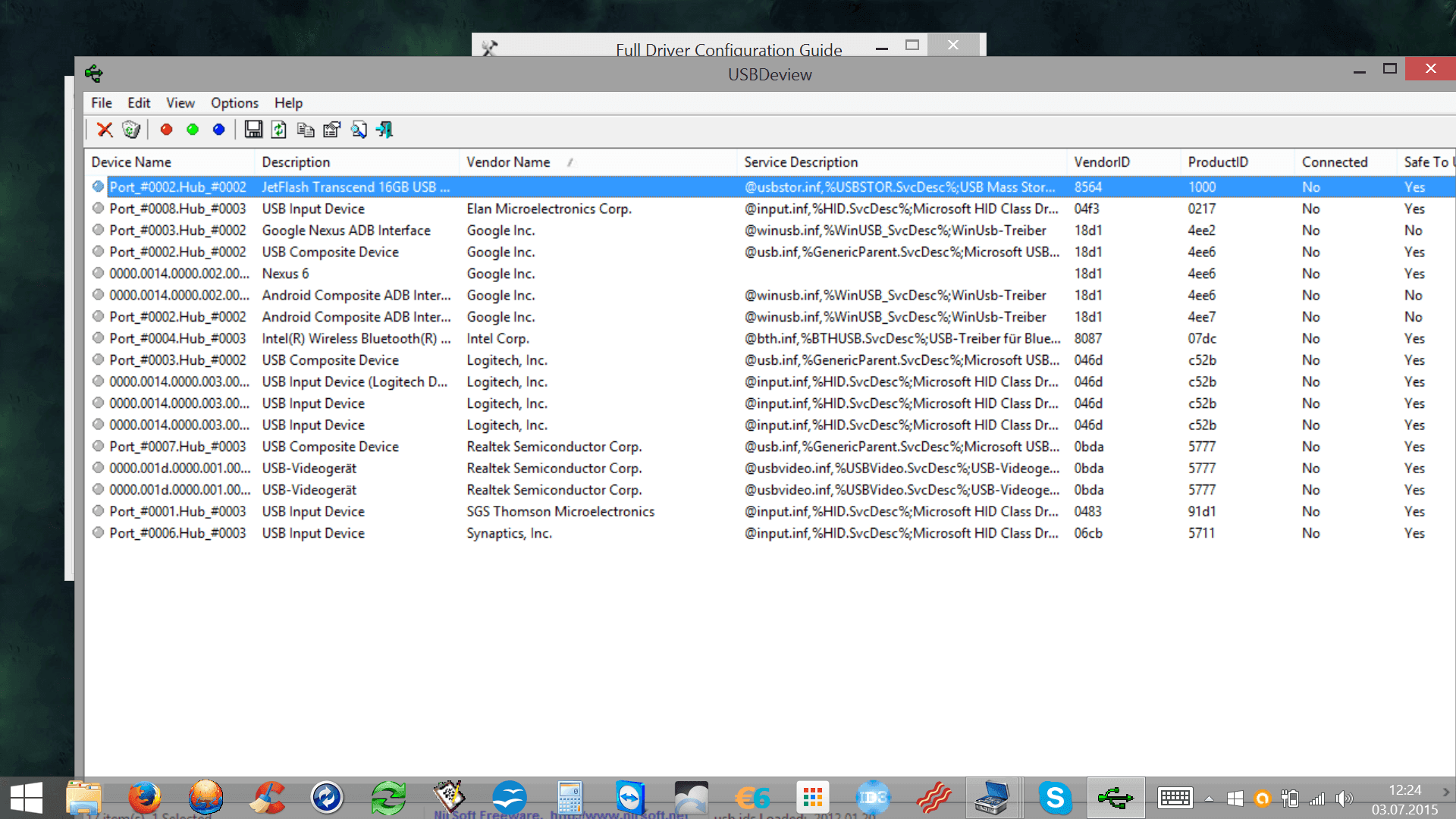Click SGS Thomson Microelectronics vendor cell

(x=560, y=511)
